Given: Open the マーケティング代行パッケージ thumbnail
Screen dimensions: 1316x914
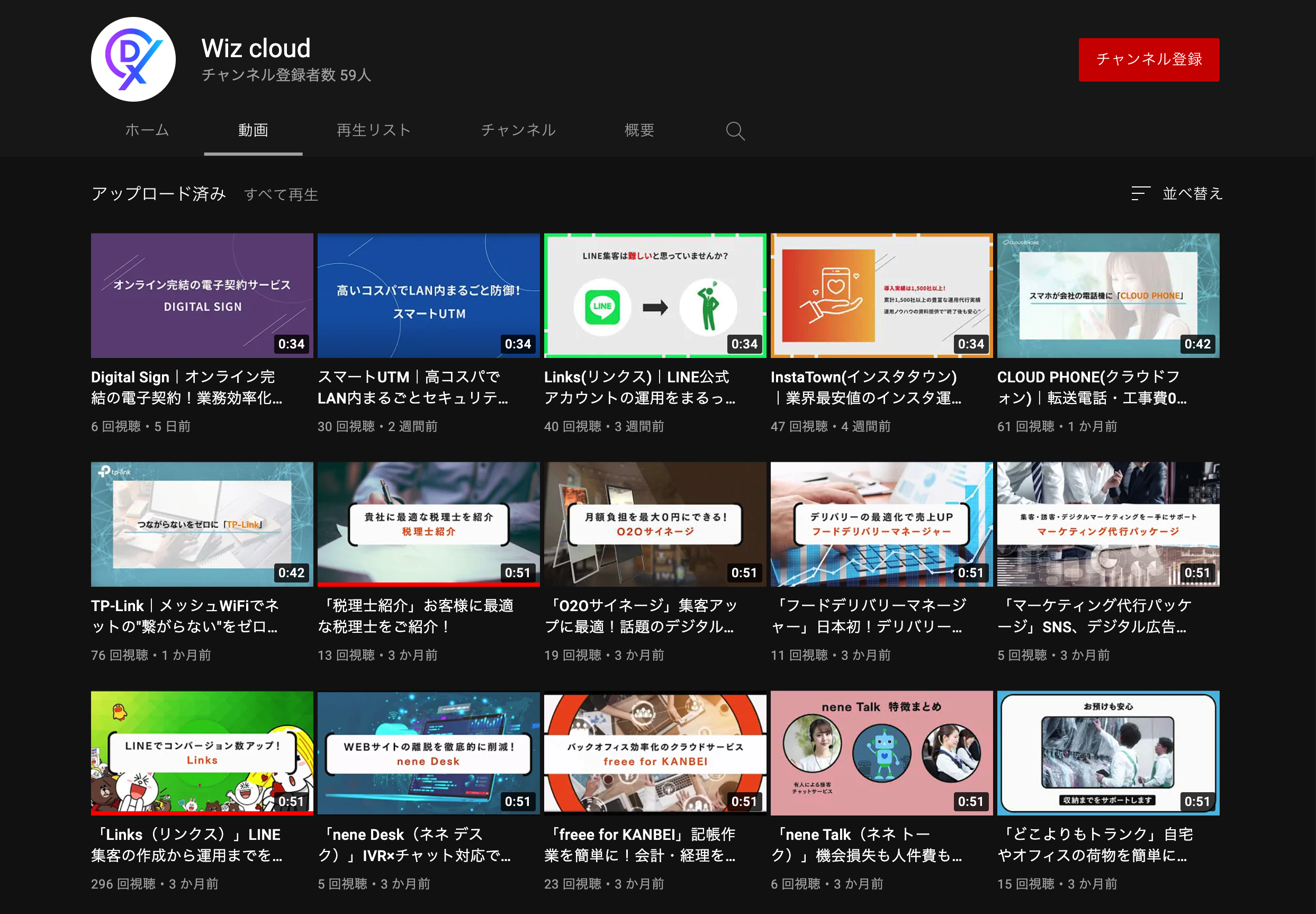Looking at the screenshot, I should pyautogui.click(x=1107, y=524).
